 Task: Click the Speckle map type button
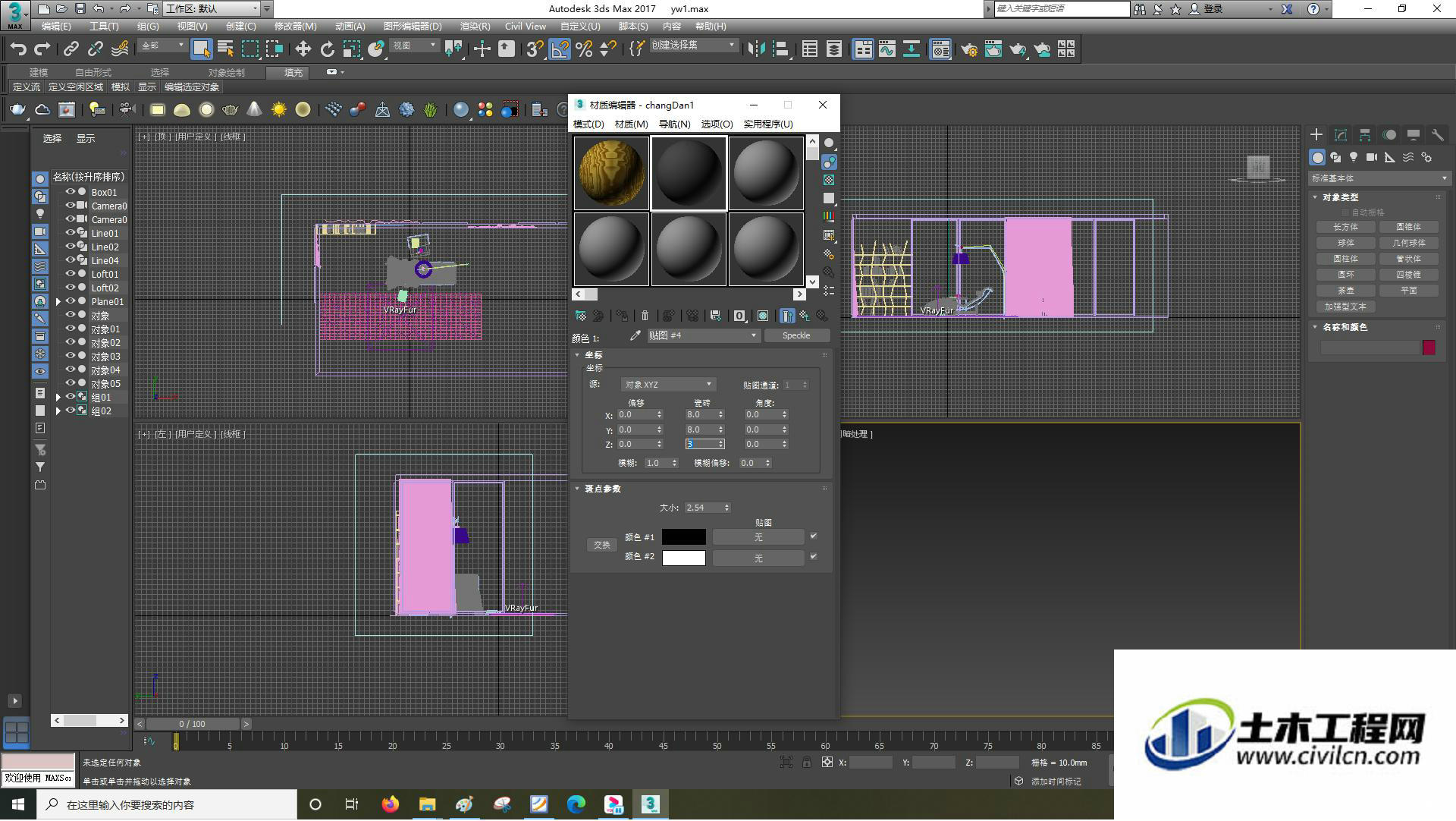point(796,335)
